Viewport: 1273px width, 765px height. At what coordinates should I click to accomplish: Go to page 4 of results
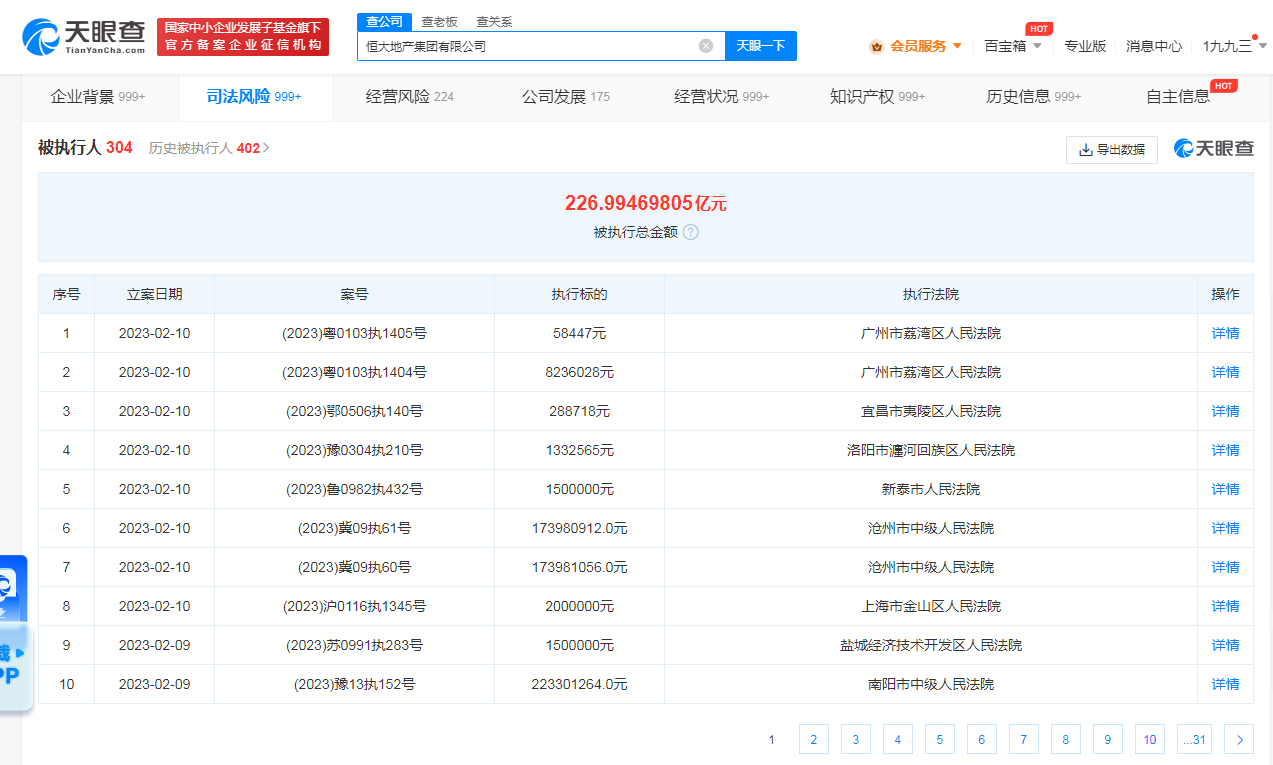pyautogui.click(x=898, y=739)
